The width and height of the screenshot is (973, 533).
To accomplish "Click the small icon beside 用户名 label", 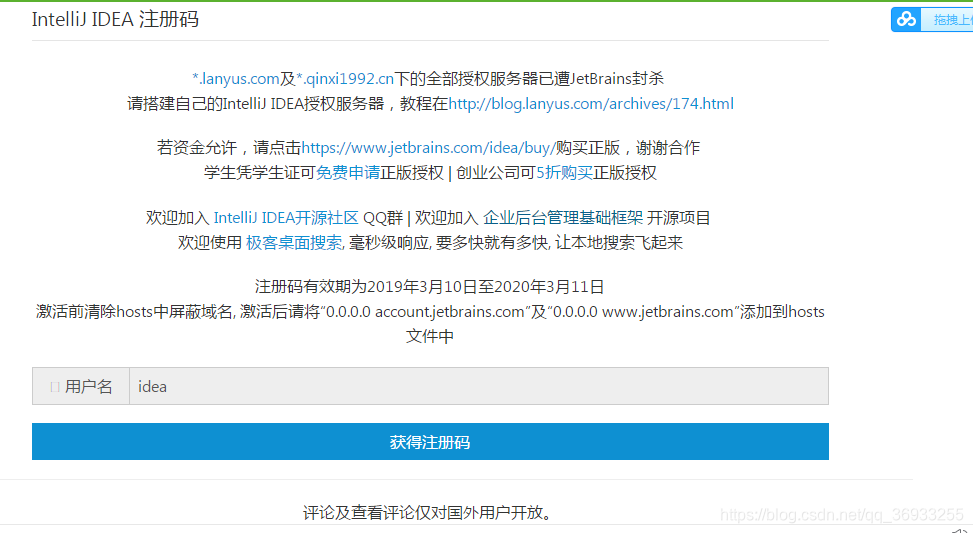I will click(x=55, y=387).
